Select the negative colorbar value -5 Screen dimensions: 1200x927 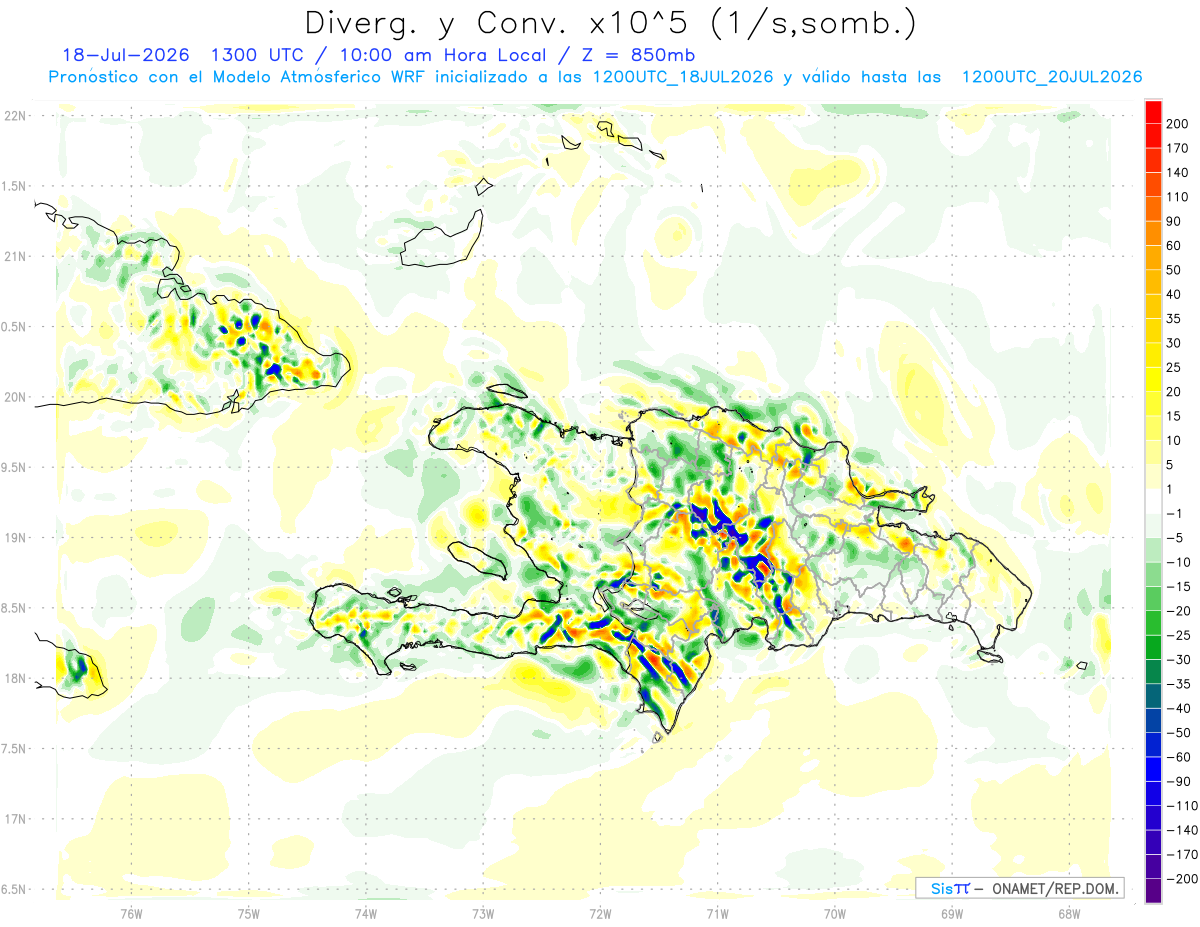(1174, 538)
